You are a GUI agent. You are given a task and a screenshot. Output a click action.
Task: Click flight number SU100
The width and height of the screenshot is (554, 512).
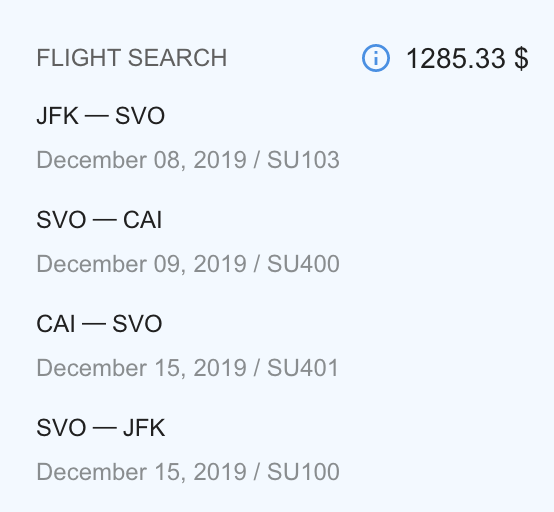[x=303, y=471]
